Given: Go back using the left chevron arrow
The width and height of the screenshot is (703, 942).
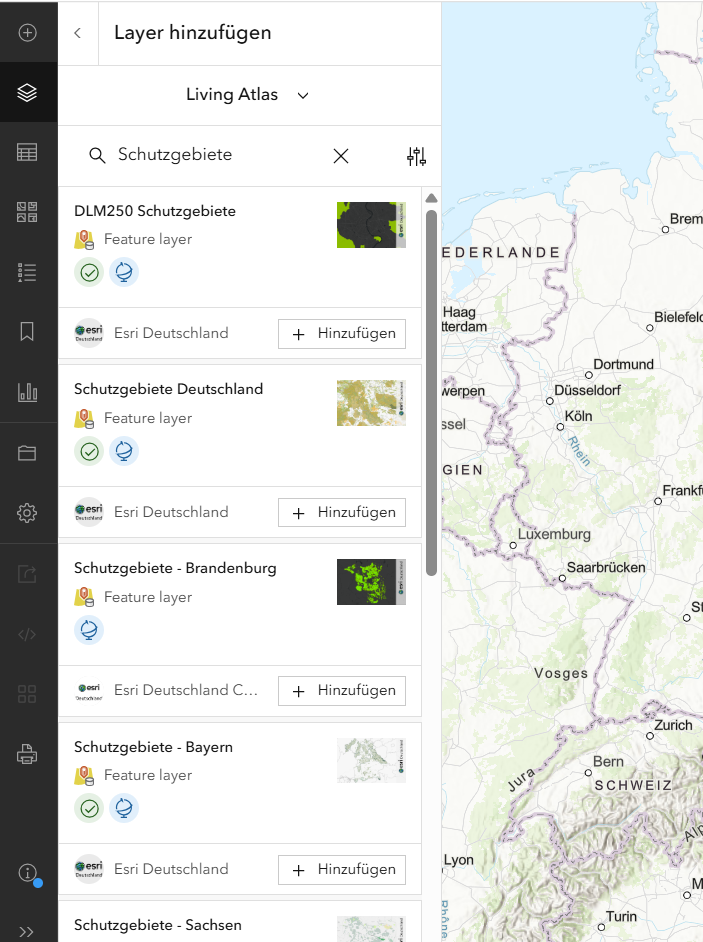Looking at the screenshot, I should tap(78, 33).
